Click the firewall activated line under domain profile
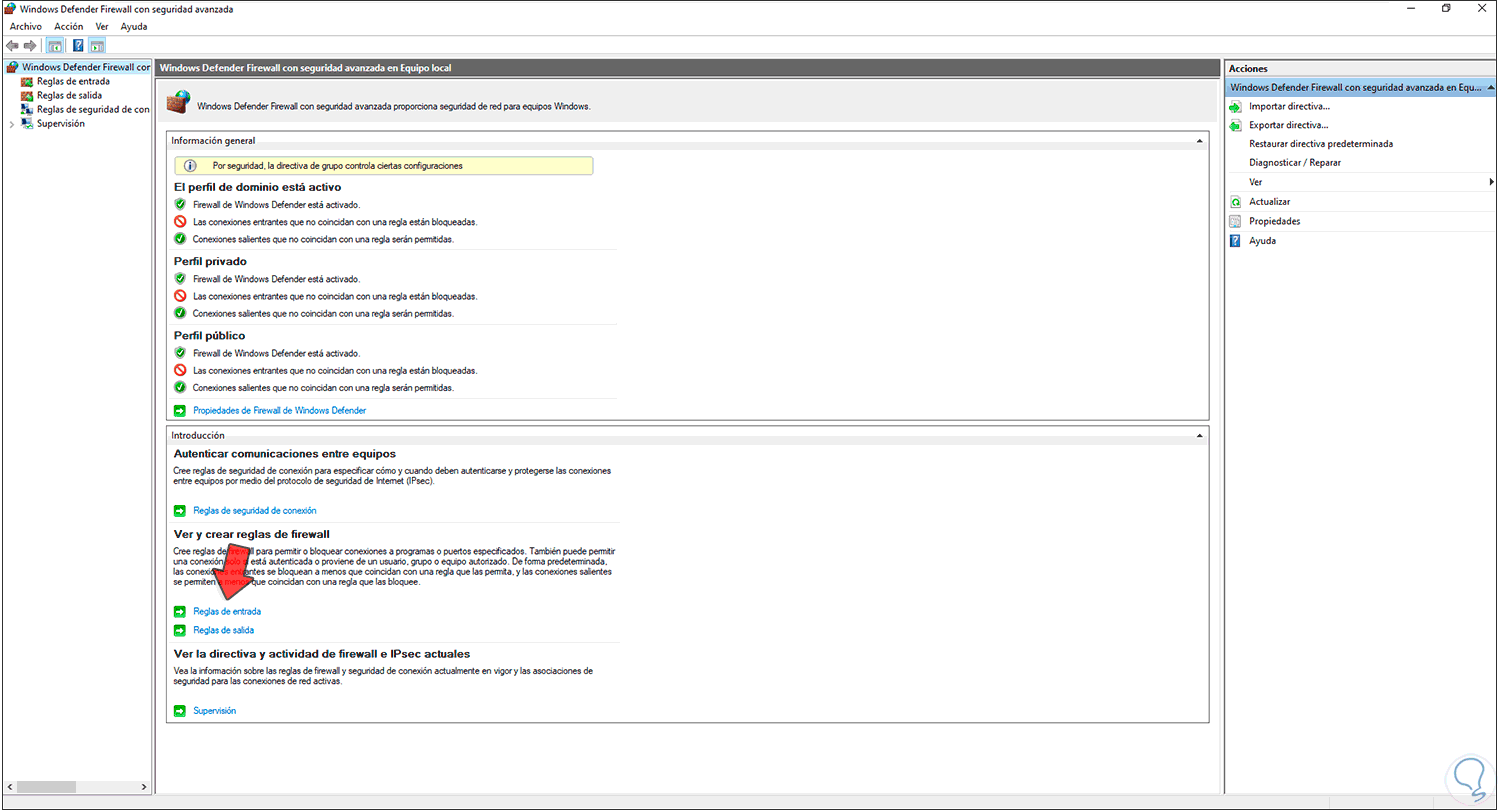The width and height of the screenshot is (1500, 810). pyautogui.click(x=276, y=204)
